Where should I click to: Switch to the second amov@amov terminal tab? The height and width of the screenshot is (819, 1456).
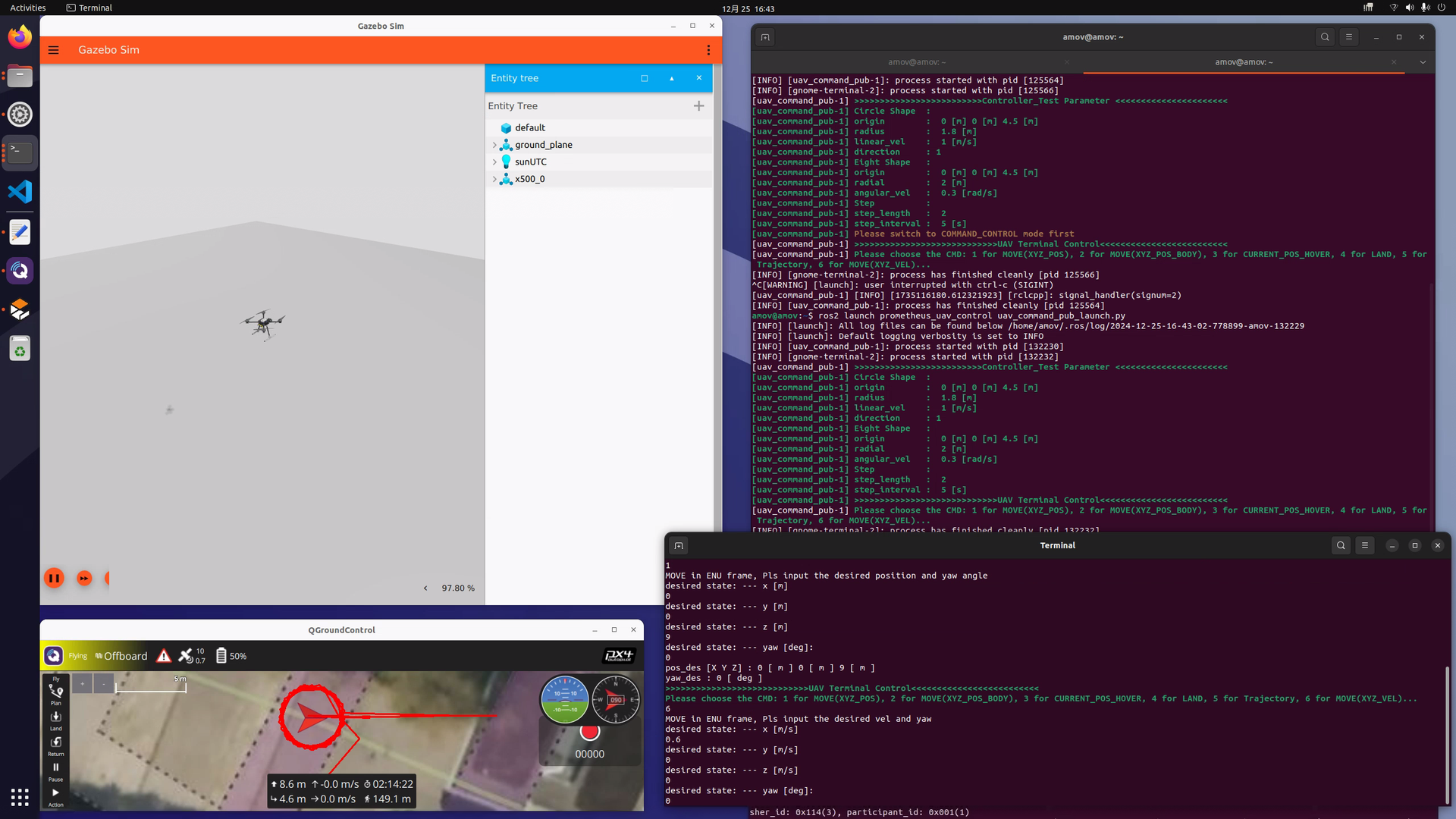[1244, 62]
